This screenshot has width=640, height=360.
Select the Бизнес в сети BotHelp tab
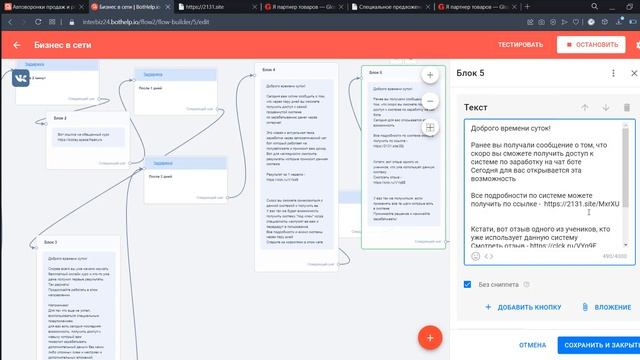tap(131, 7)
